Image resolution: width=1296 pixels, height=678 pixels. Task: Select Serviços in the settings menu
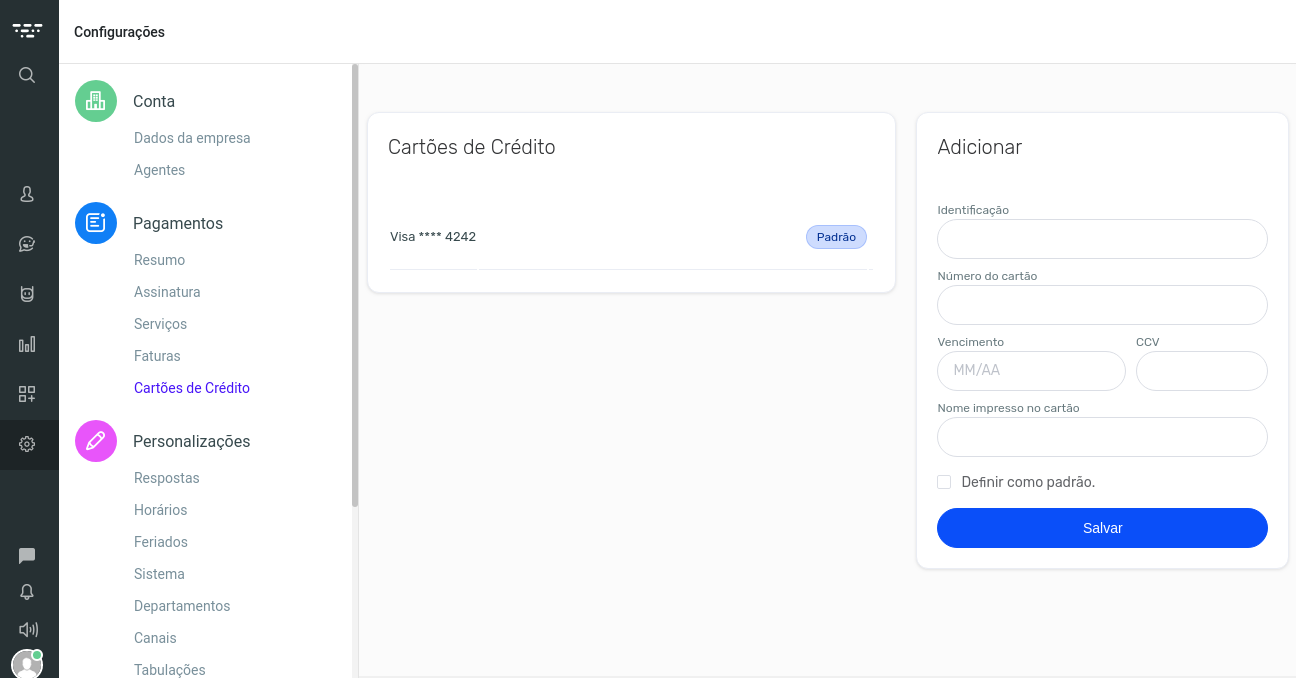click(x=160, y=324)
